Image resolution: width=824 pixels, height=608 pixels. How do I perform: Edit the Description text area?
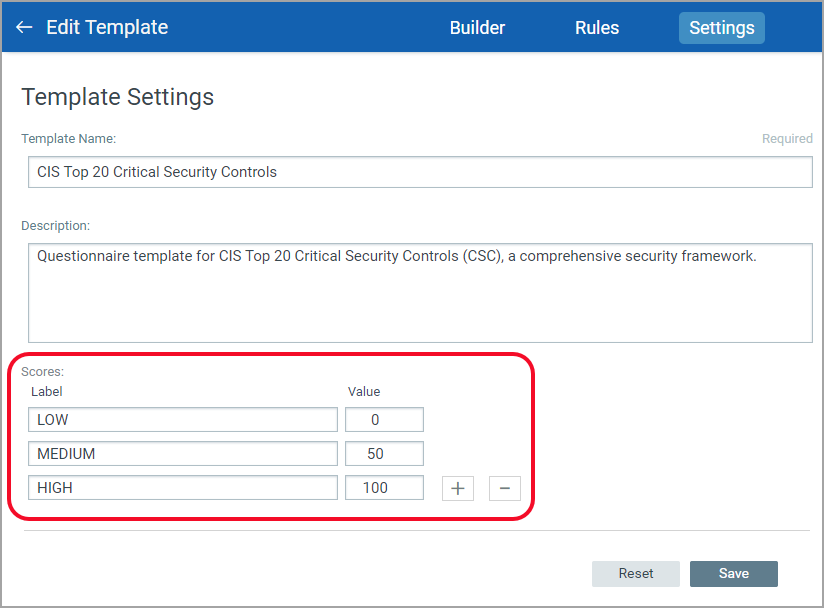(x=420, y=293)
